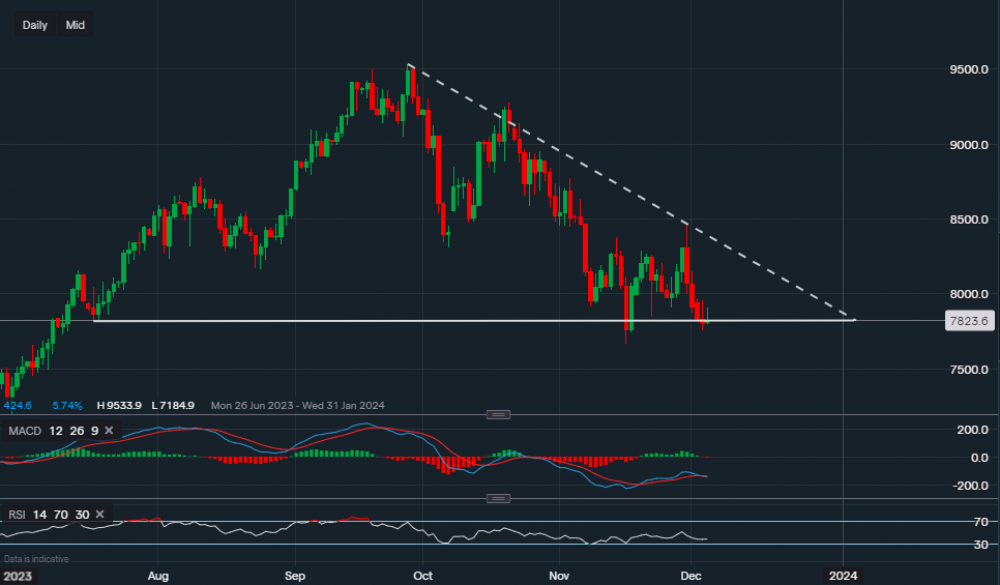The height and width of the screenshot is (585, 1000).
Task: Click the RSI indicator name label
Action: pyautogui.click(x=15, y=514)
